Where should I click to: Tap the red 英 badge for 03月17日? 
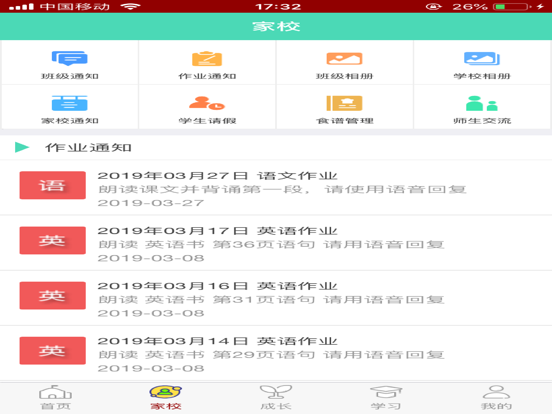52,240
